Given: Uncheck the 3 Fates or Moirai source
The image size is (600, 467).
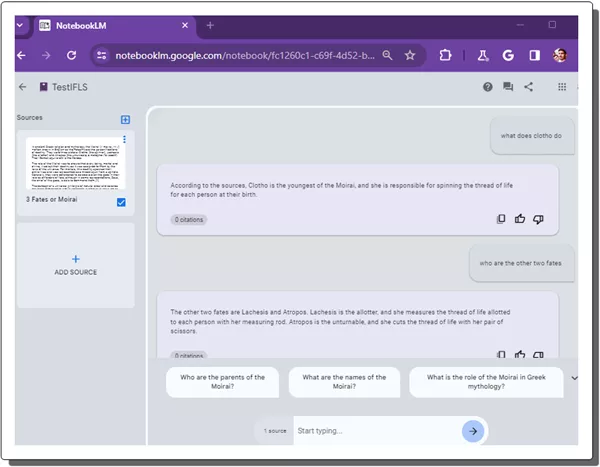Looking at the screenshot, I should tap(121, 202).
